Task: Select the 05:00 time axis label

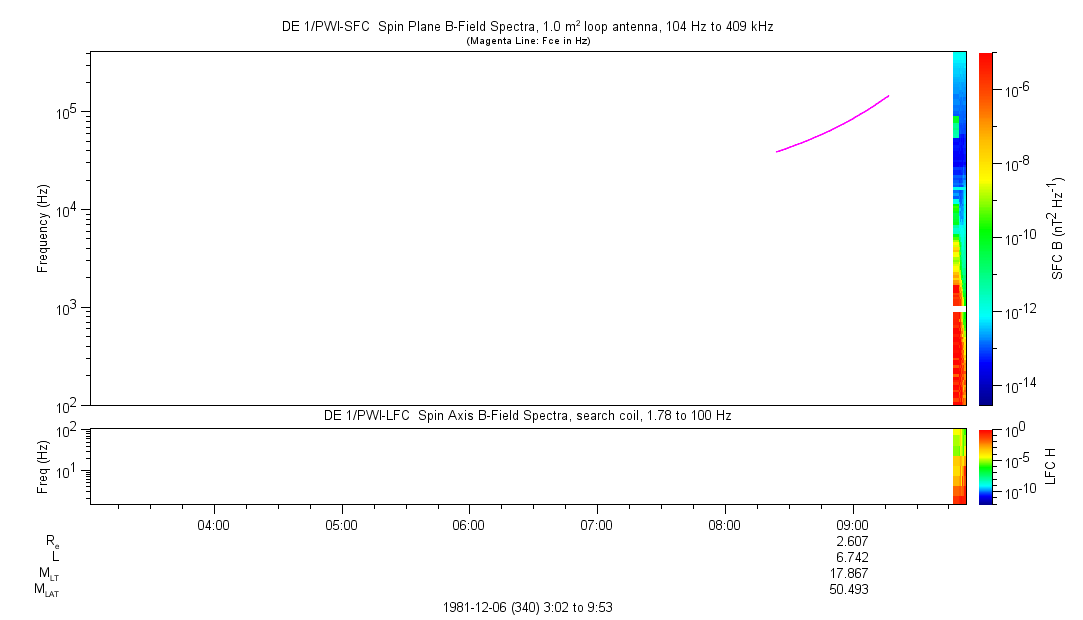Action: (x=342, y=524)
